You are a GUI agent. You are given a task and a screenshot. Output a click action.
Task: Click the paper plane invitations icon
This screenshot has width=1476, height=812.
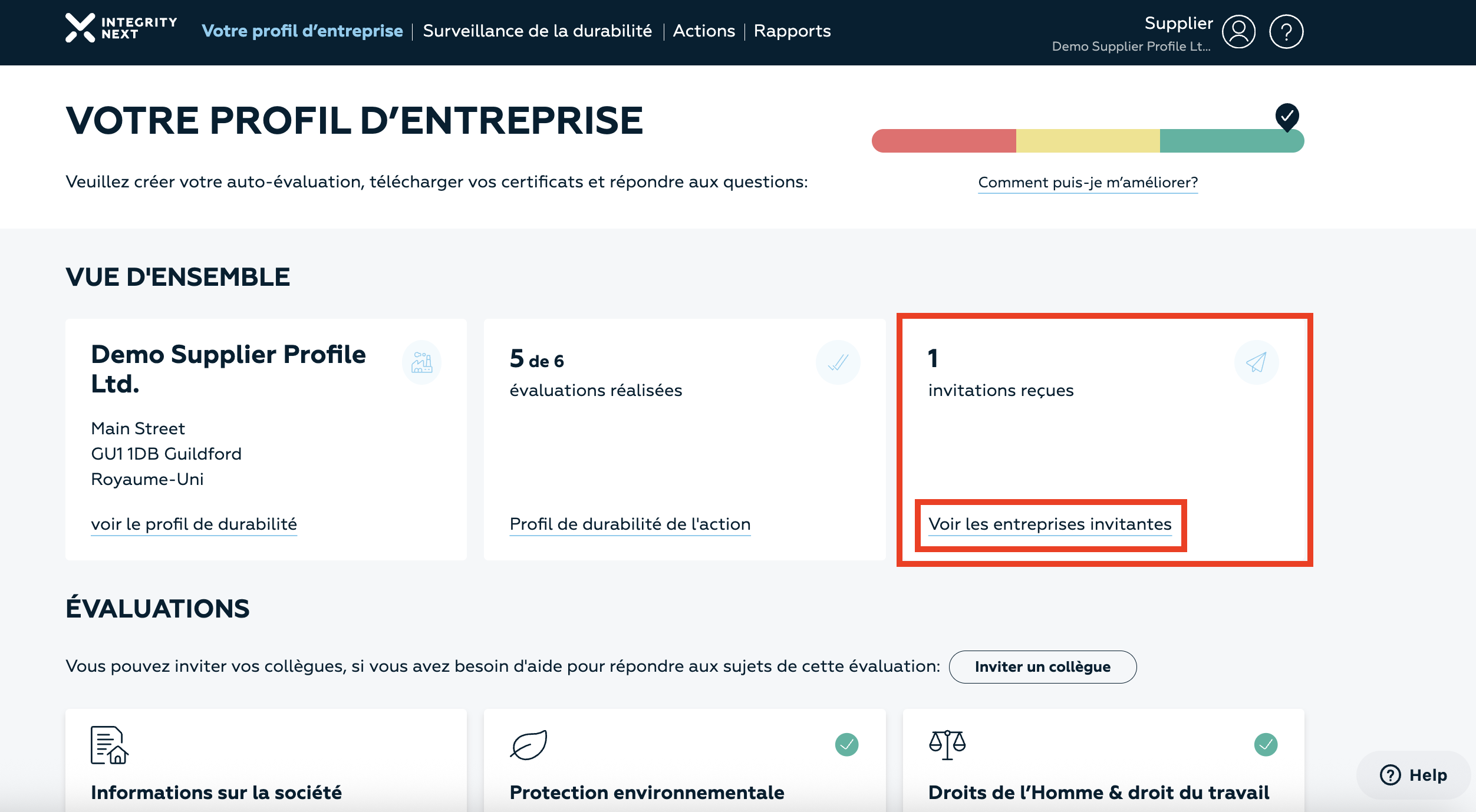click(1256, 362)
